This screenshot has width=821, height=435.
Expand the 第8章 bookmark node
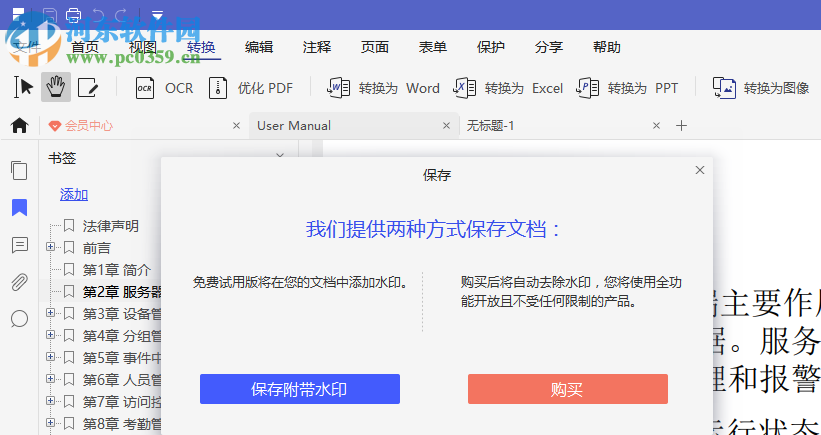pos(51,422)
